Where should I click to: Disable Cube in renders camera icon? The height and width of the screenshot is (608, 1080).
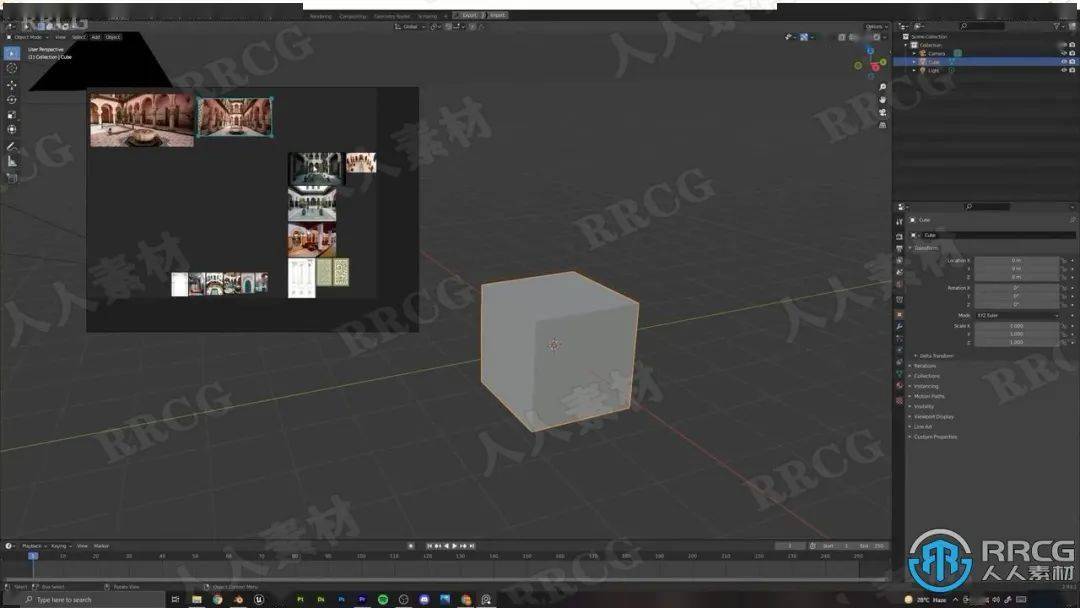[1072, 61]
